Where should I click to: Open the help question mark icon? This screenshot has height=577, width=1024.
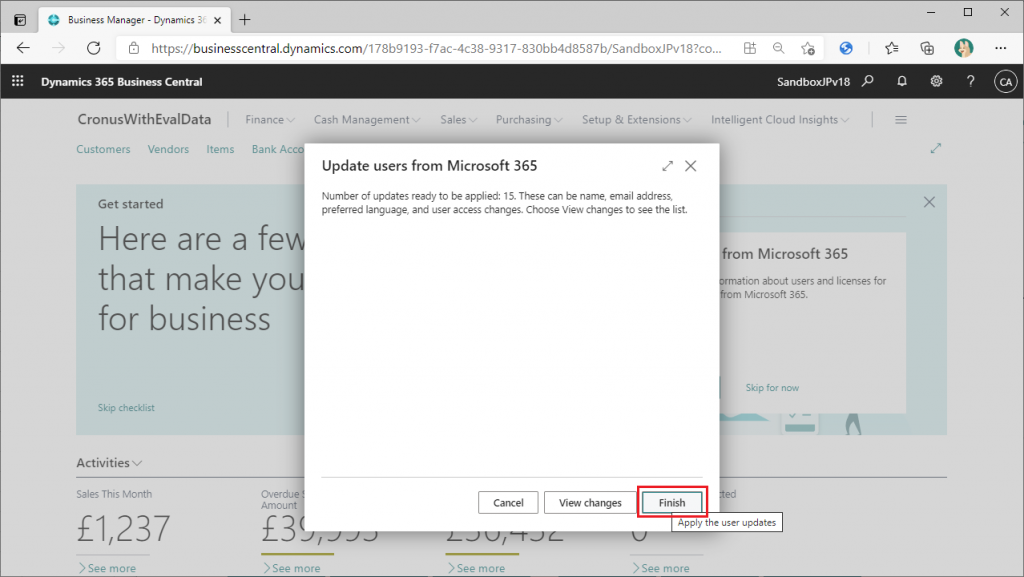pyautogui.click(x=970, y=81)
